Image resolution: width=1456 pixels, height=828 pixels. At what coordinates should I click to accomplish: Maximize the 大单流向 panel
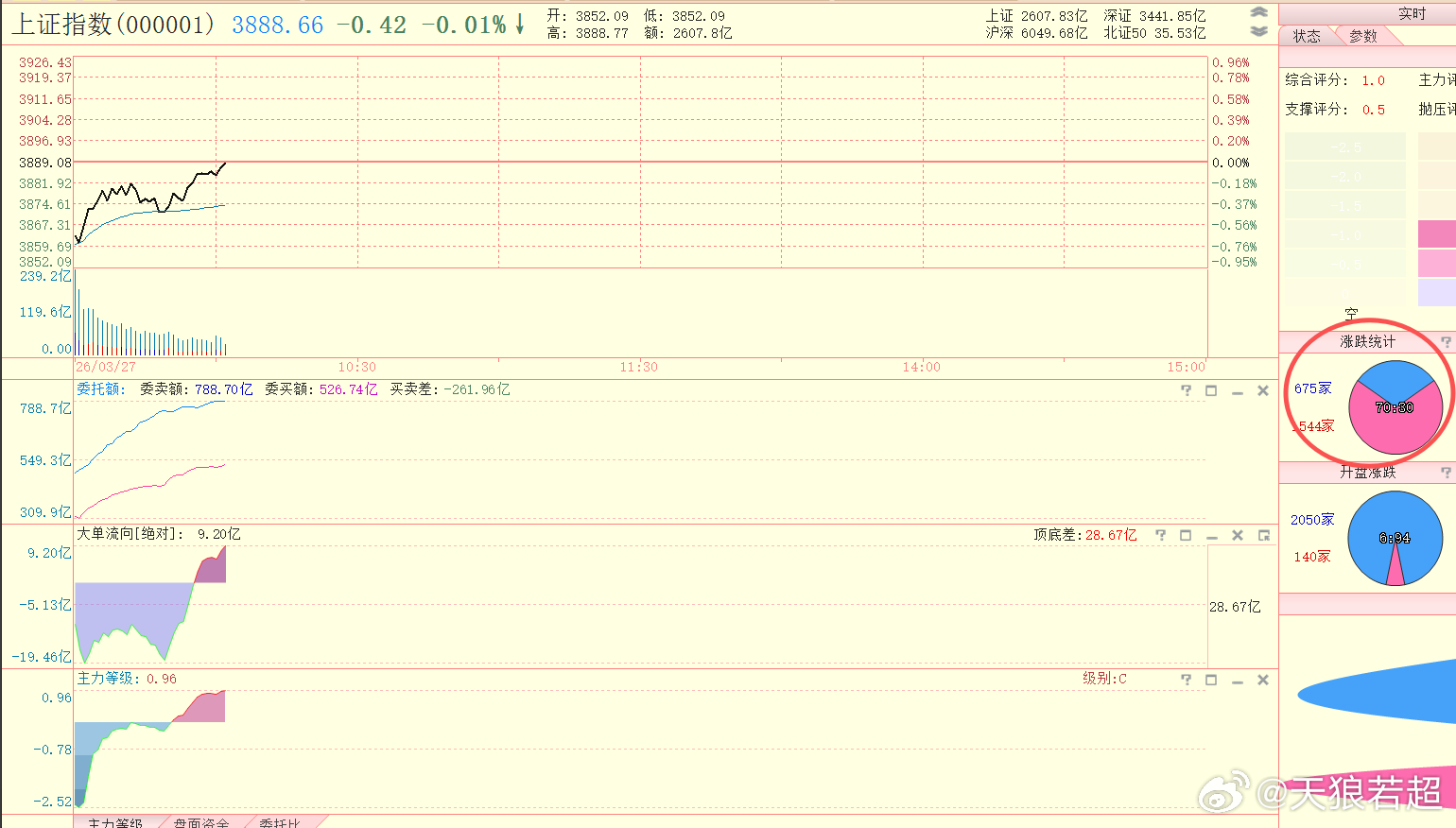click(1186, 535)
